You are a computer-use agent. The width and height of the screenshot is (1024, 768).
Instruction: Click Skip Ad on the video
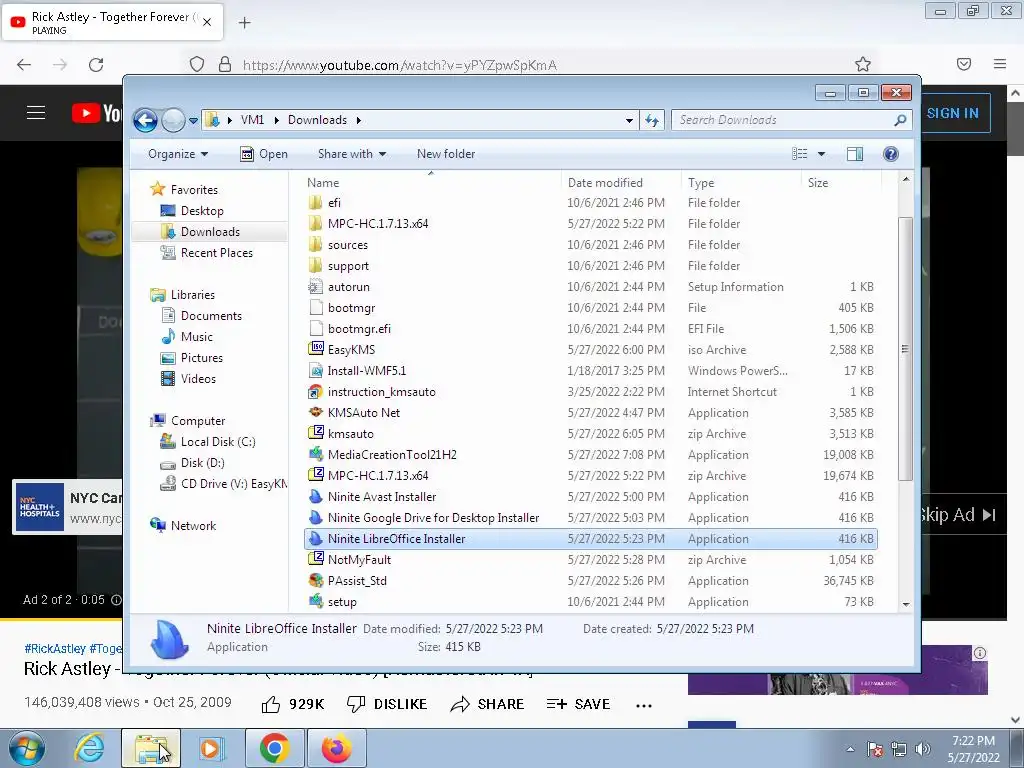pos(958,515)
